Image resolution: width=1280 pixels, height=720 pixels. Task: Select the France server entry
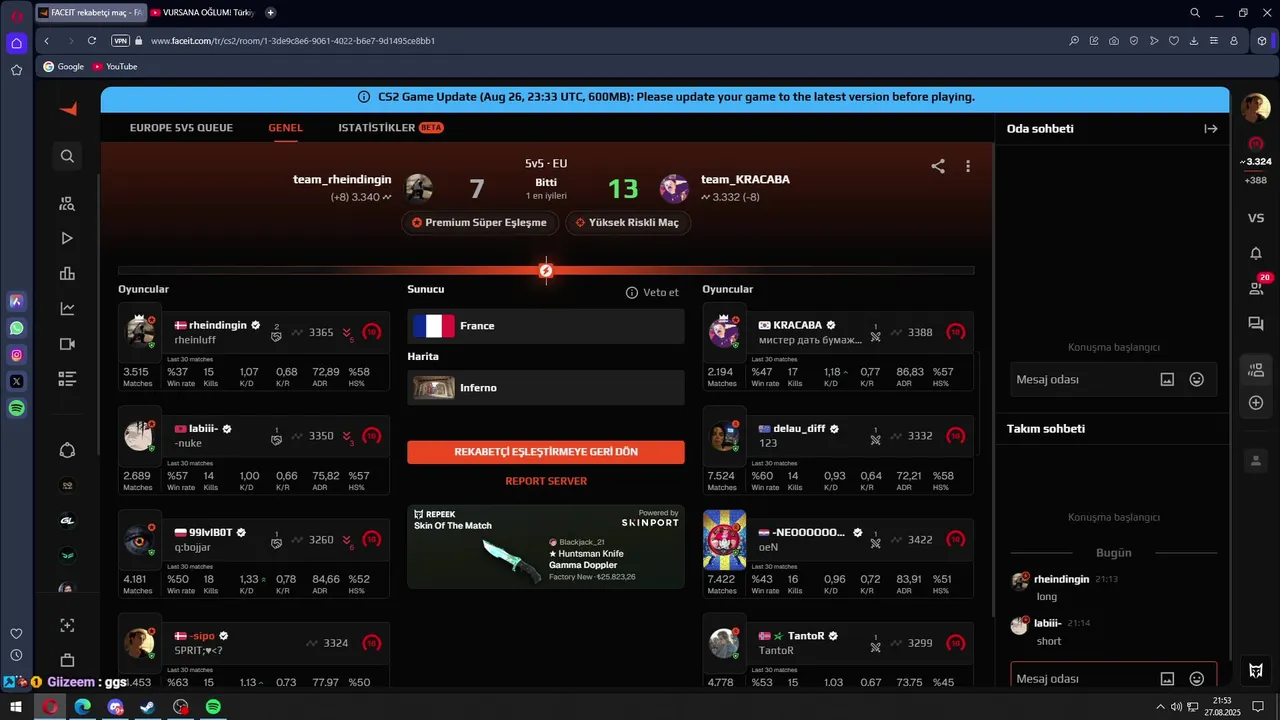pyautogui.click(x=546, y=326)
